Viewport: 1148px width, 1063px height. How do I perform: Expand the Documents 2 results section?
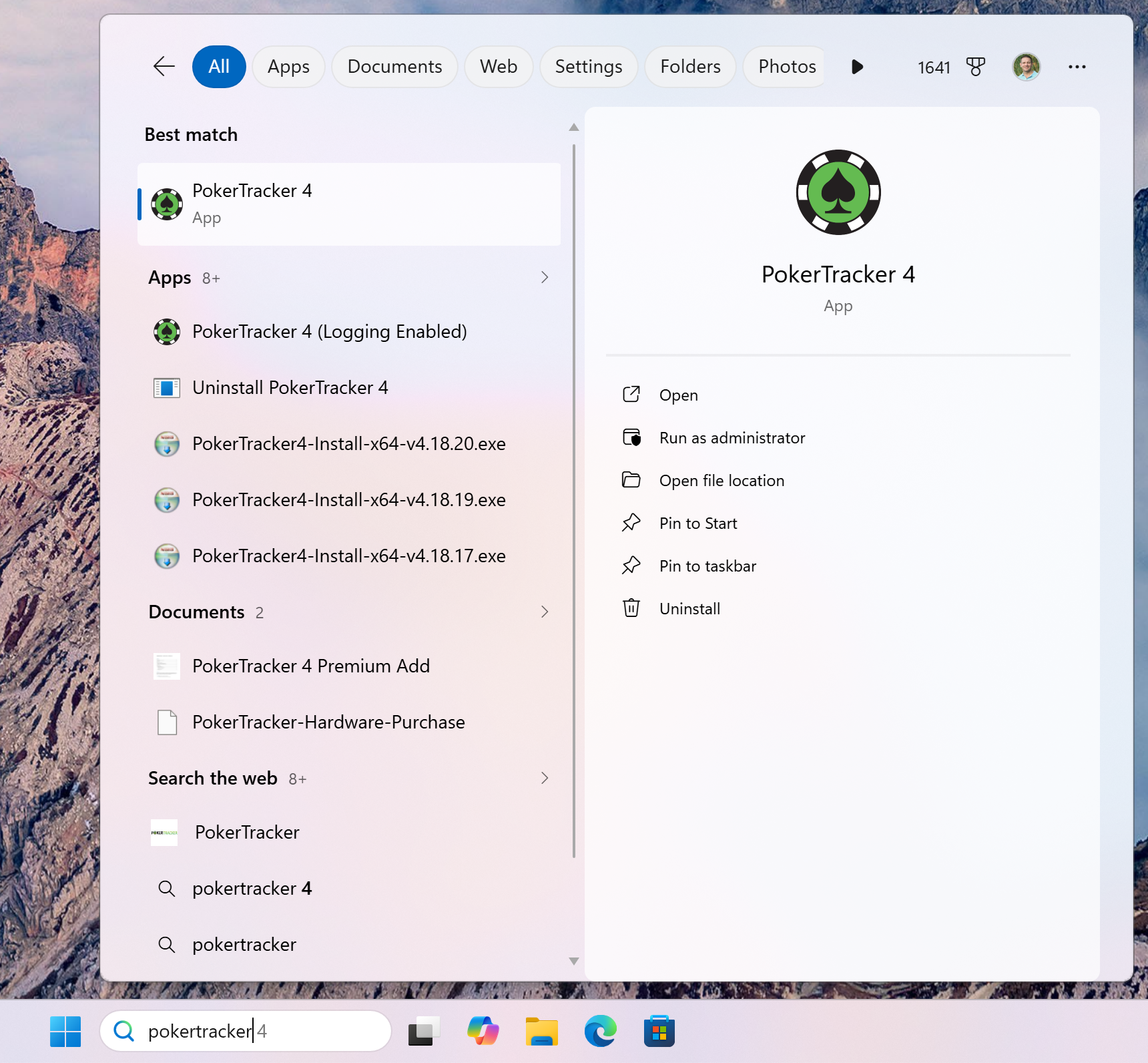[349, 612]
